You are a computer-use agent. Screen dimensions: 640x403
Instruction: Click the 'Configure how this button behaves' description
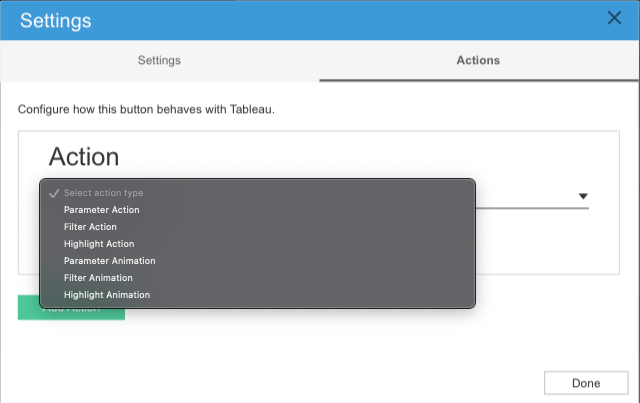[146, 108]
